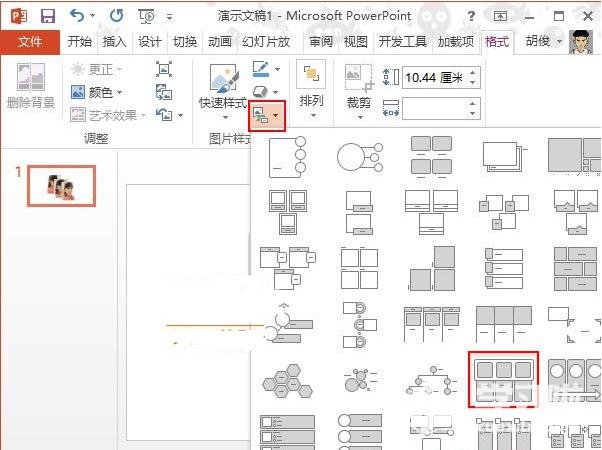The height and width of the screenshot is (450, 602).
Task: Select the large circle with three branches layout
Action: pyautogui.click(x=359, y=157)
